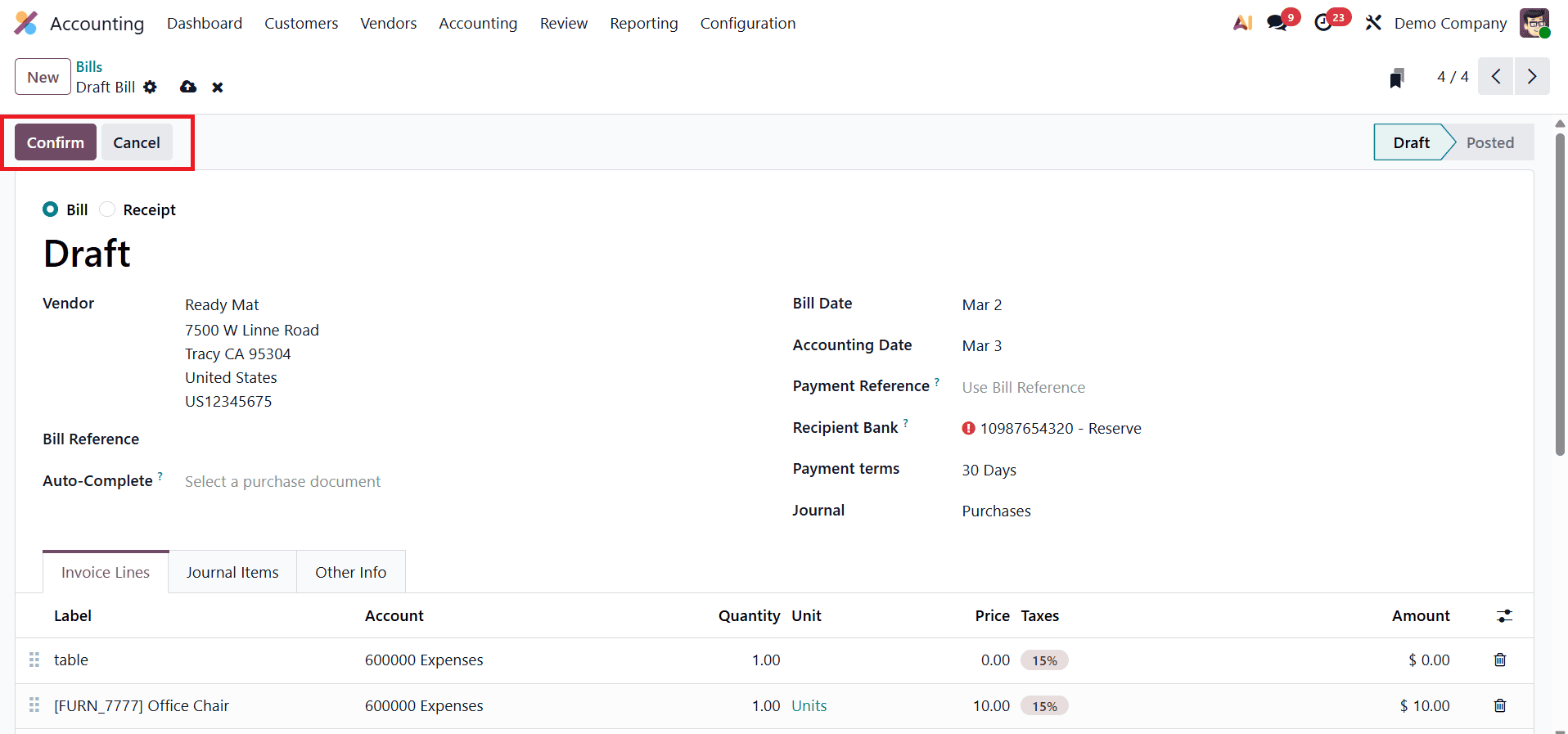
Task: Click the vertical page scrollbar
Action: 1560,295
